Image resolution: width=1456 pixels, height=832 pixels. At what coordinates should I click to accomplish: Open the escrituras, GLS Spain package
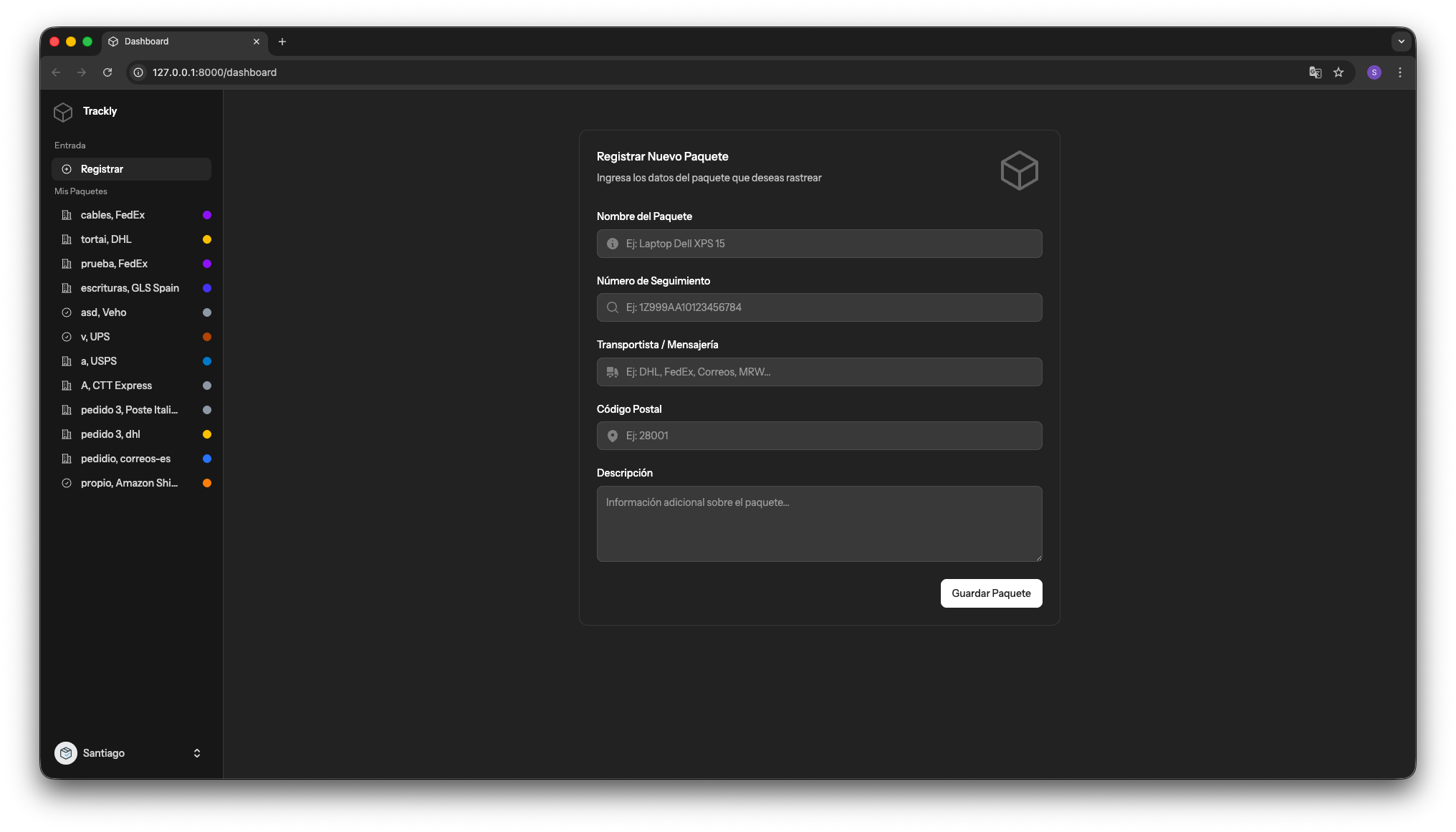pyautogui.click(x=130, y=288)
